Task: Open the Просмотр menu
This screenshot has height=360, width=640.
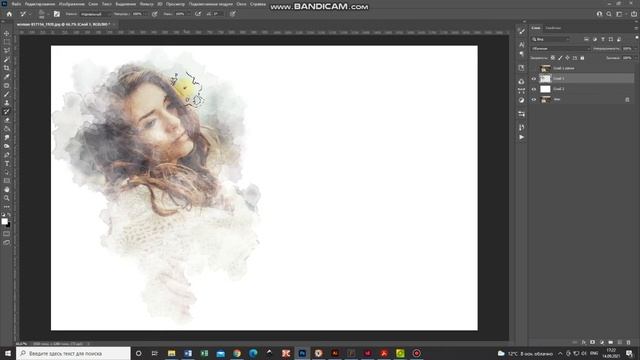Action: click(x=175, y=4)
